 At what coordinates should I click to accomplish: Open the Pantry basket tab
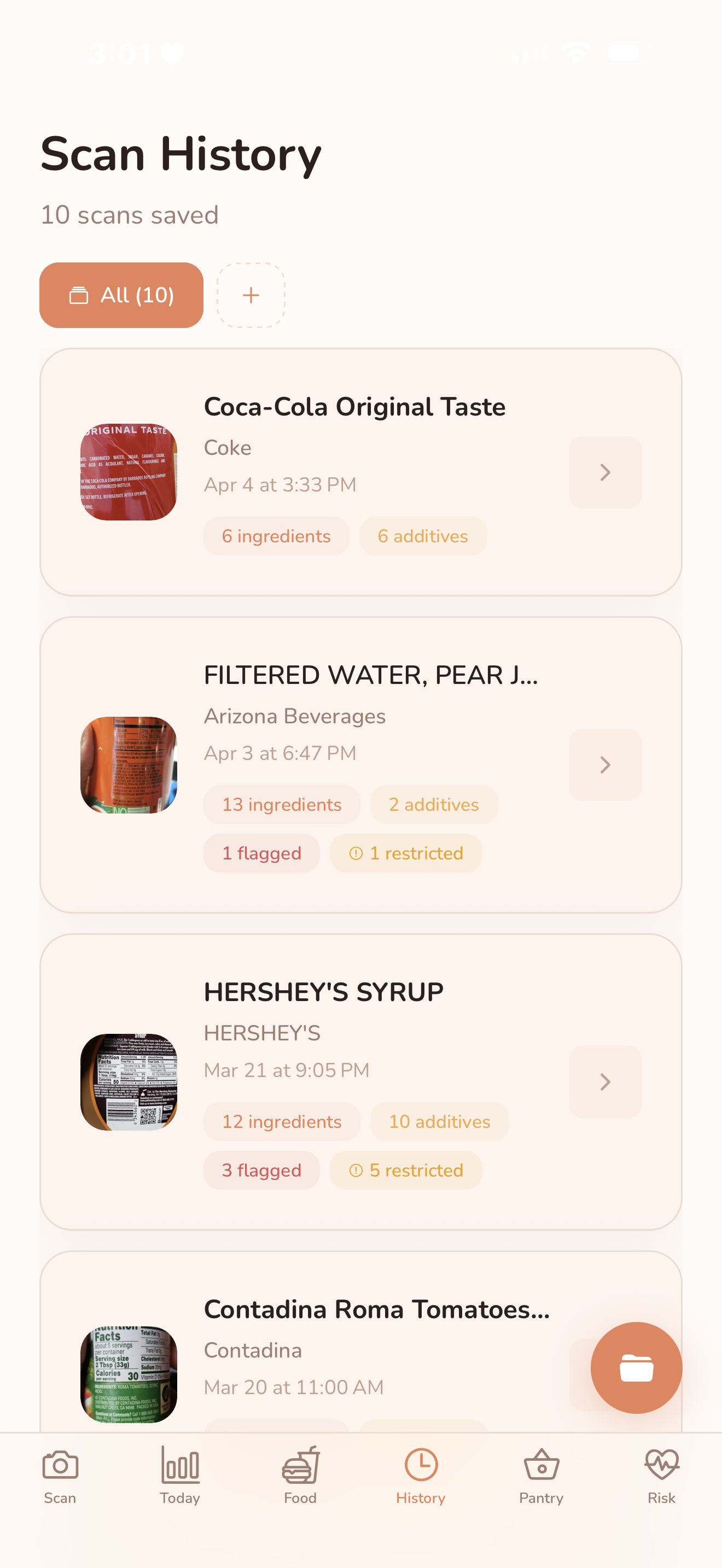pos(541,1475)
